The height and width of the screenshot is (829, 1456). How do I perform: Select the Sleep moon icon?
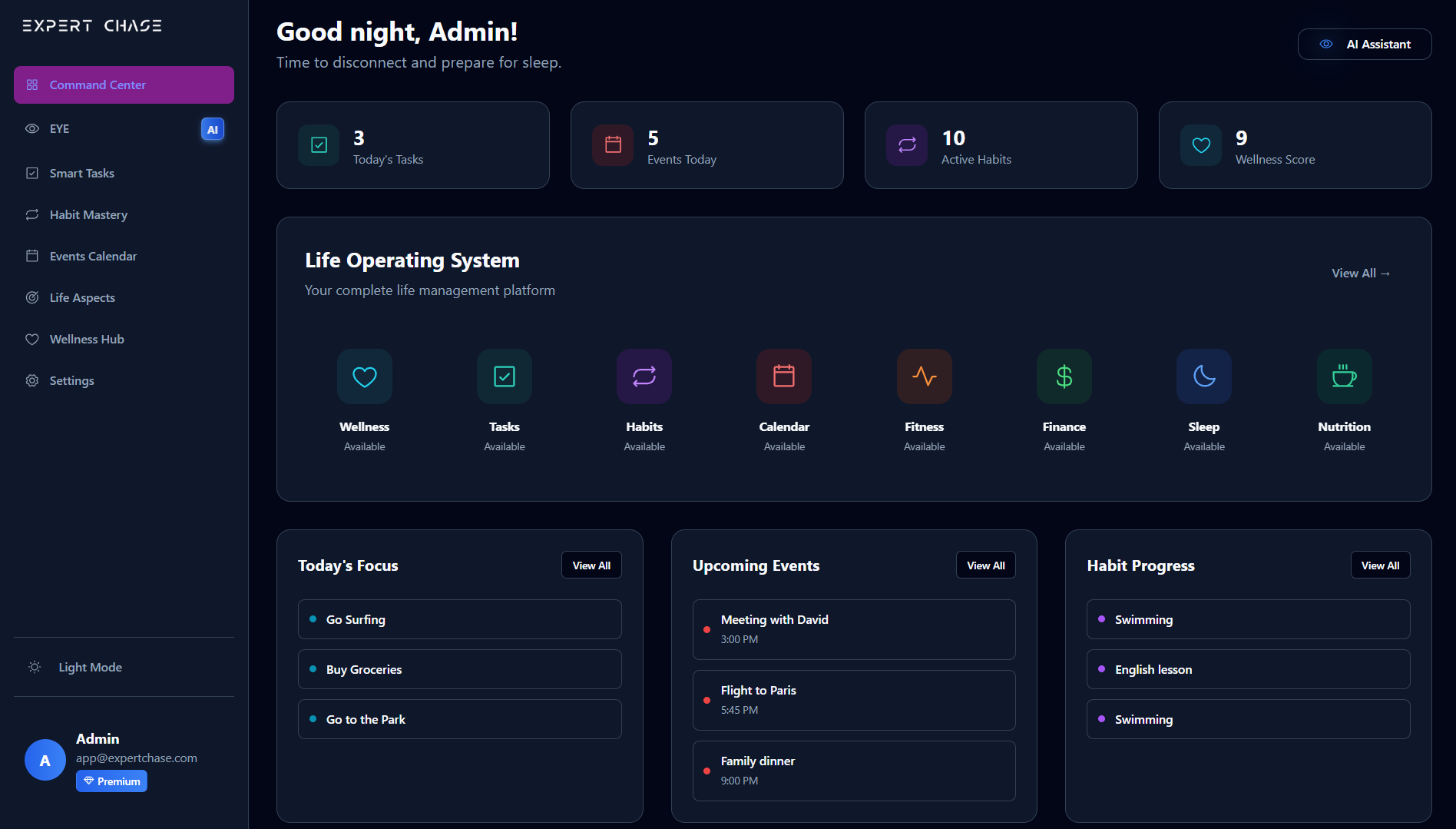click(1203, 376)
